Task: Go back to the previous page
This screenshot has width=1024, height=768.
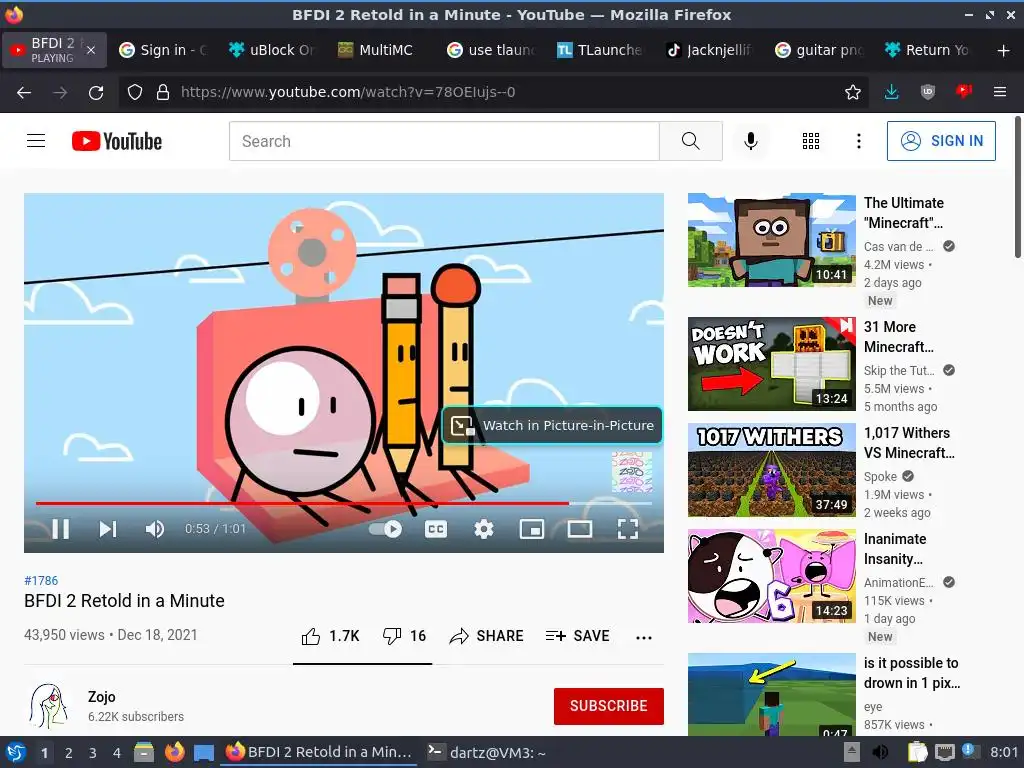Action: pos(24,93)
